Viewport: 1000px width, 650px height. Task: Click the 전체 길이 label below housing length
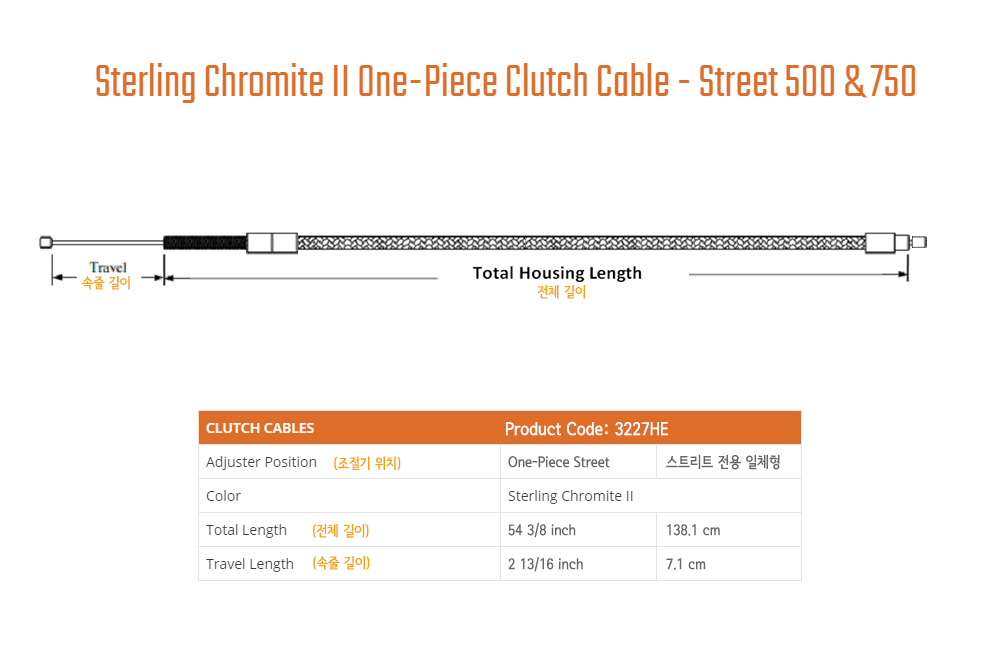pos(561,292)
